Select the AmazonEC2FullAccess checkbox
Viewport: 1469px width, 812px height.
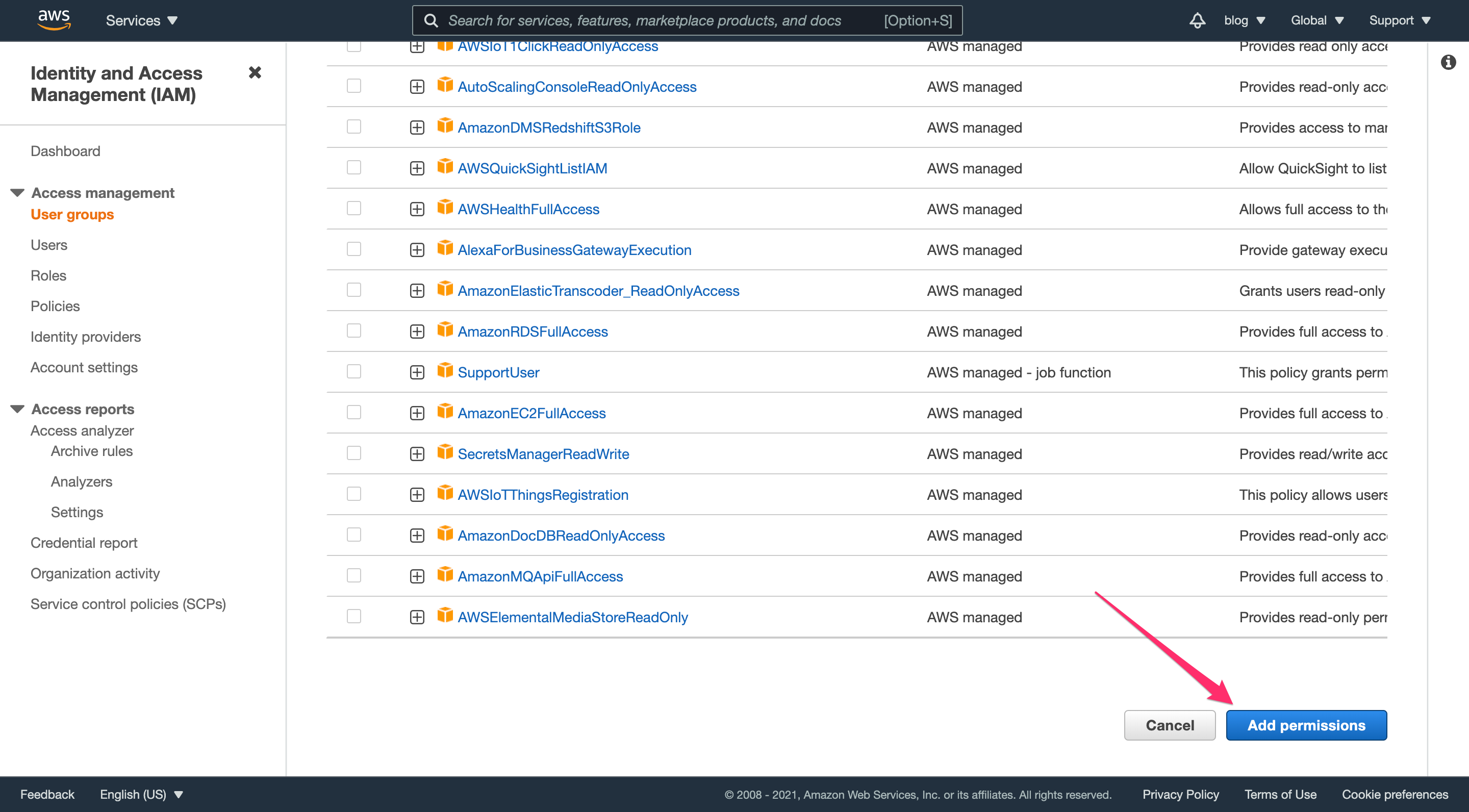point(353,412)
